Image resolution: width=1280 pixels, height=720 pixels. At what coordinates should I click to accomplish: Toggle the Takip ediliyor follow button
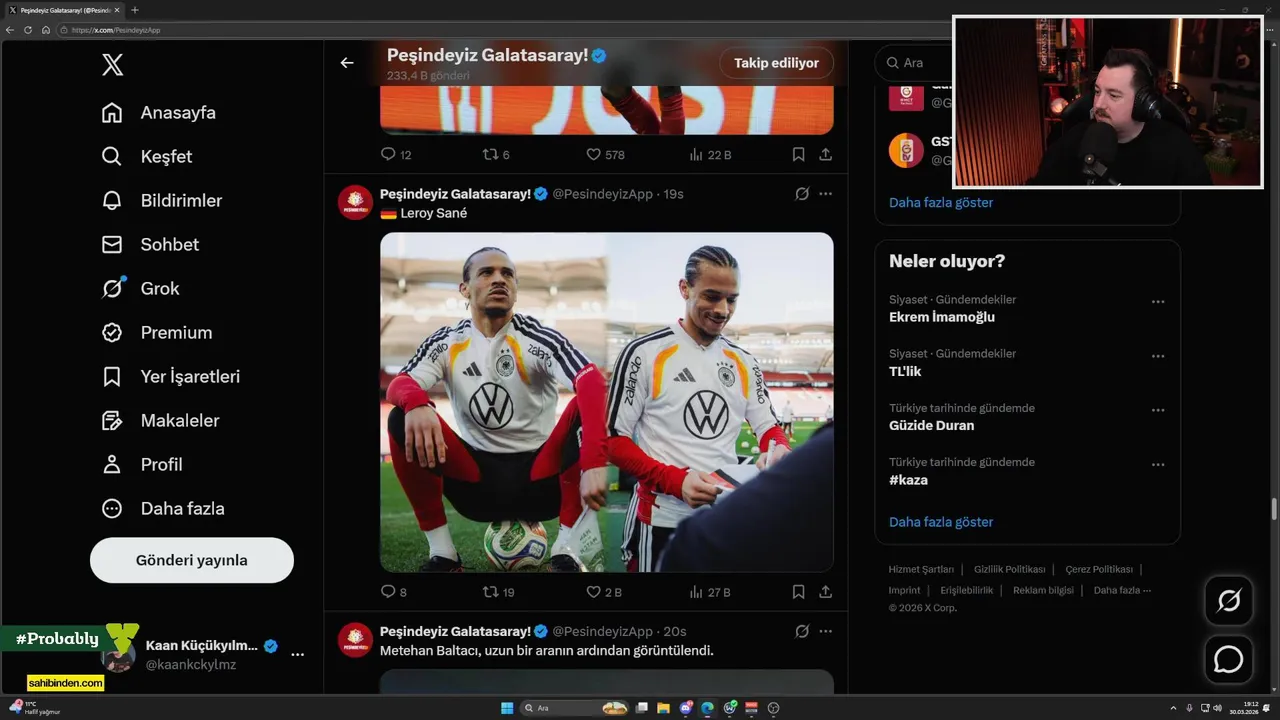point(776,63)
